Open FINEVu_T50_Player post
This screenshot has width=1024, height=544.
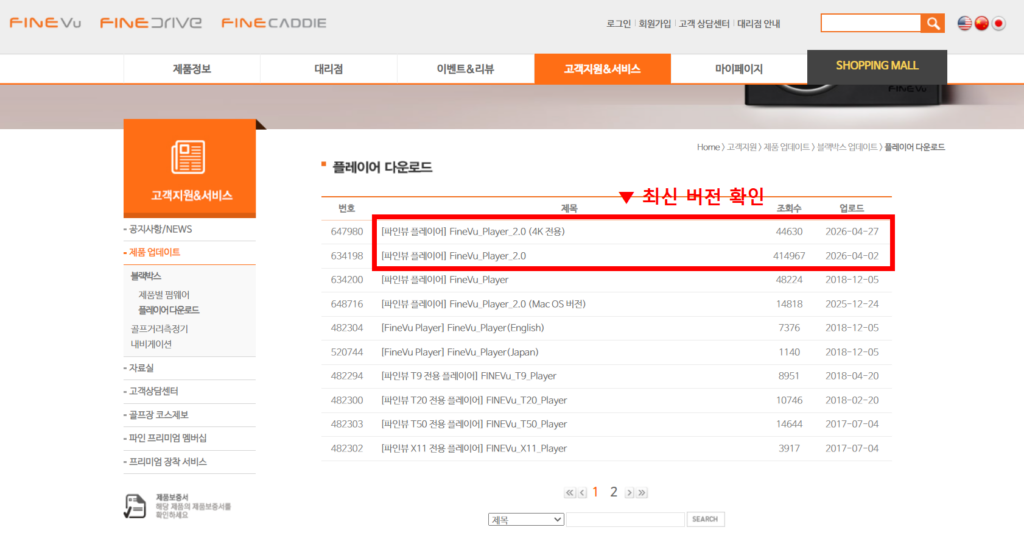(x=473, y=424)
